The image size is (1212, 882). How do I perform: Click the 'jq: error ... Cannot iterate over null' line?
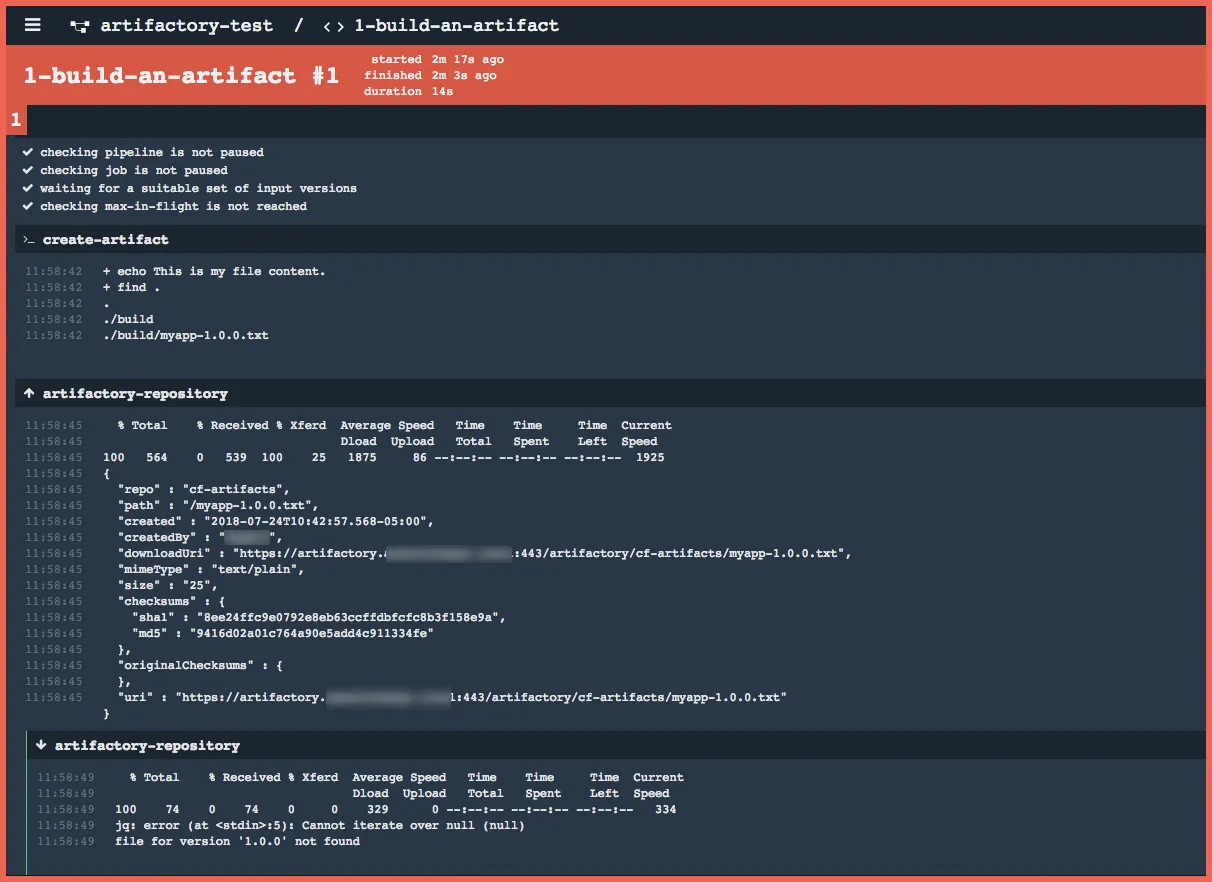click(x=320, y=826)
